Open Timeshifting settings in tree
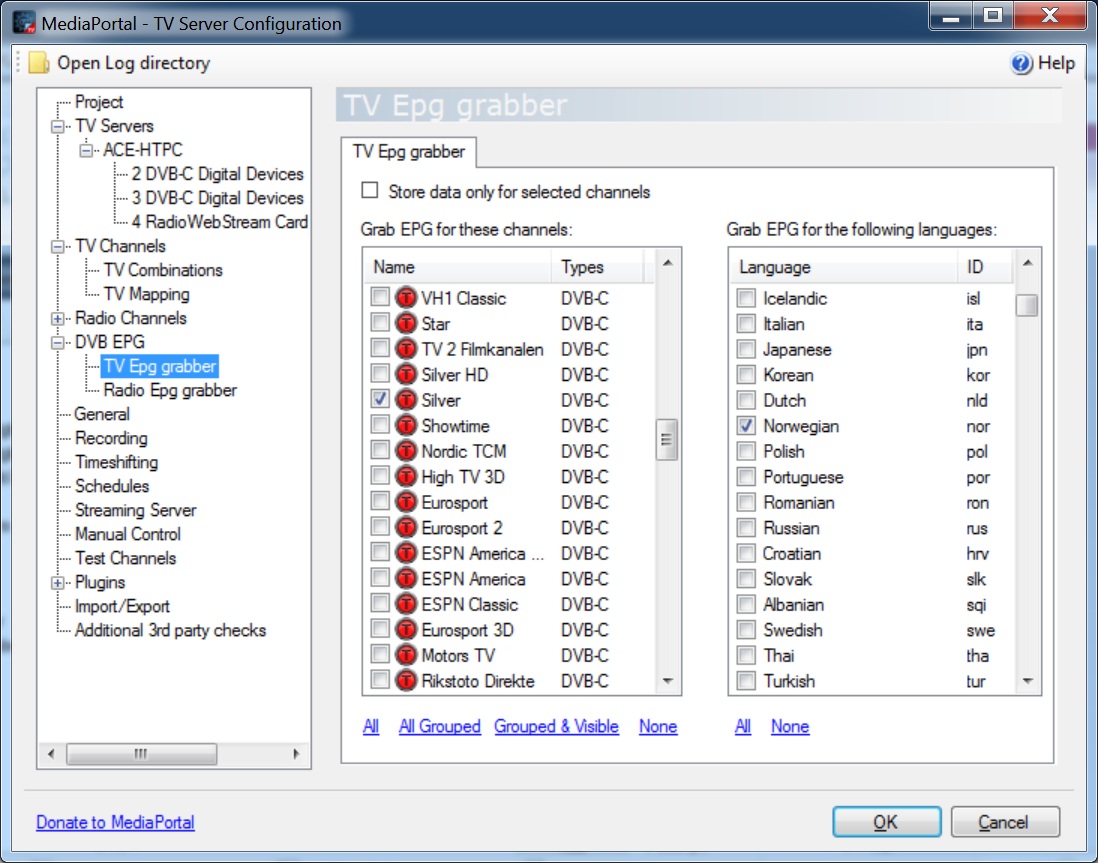The image size is (1098, 863). [116, 462]
